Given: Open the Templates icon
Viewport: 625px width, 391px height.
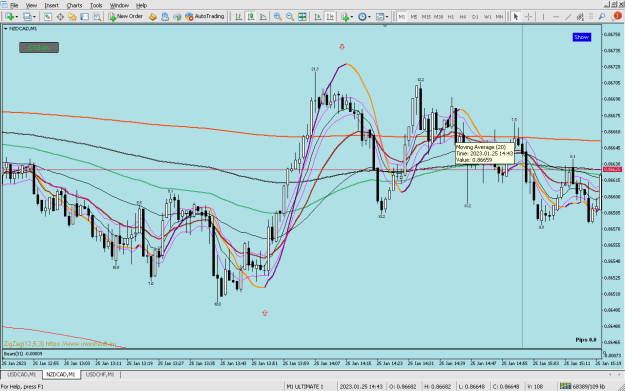Looking at the screenshot, I should coord(380,17).
